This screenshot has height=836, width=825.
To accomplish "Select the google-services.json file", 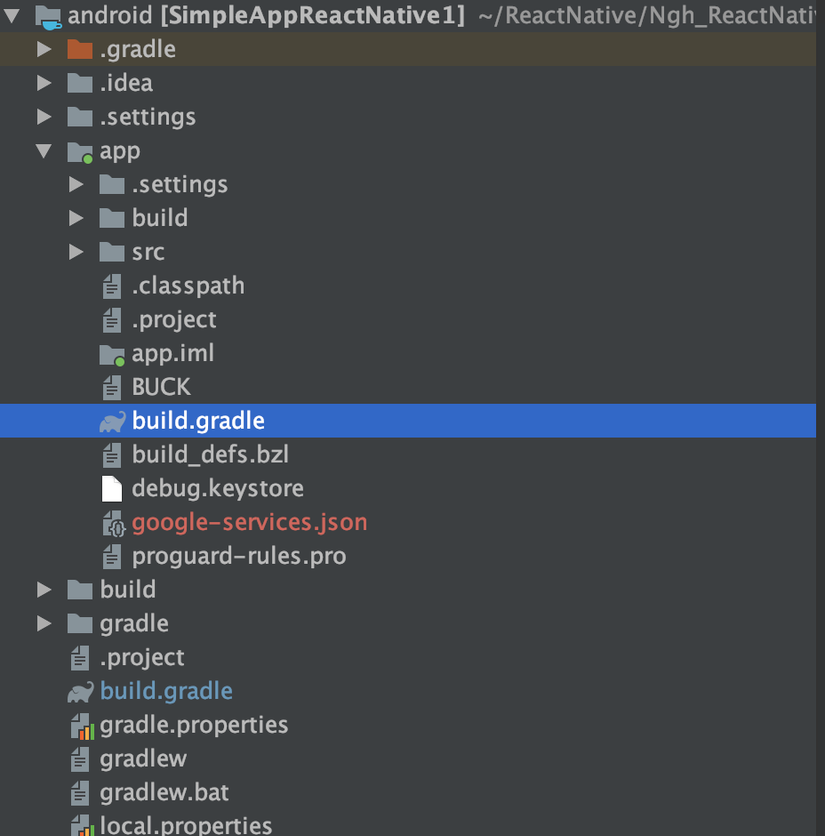I will (x=249, y=522).
